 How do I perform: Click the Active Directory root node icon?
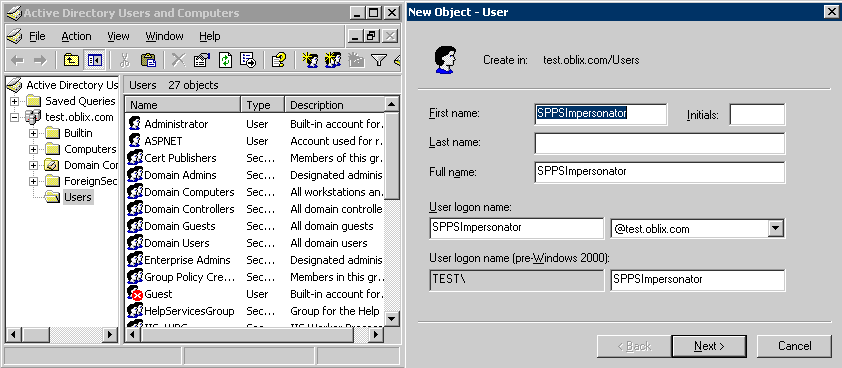[x=15, y=85]
